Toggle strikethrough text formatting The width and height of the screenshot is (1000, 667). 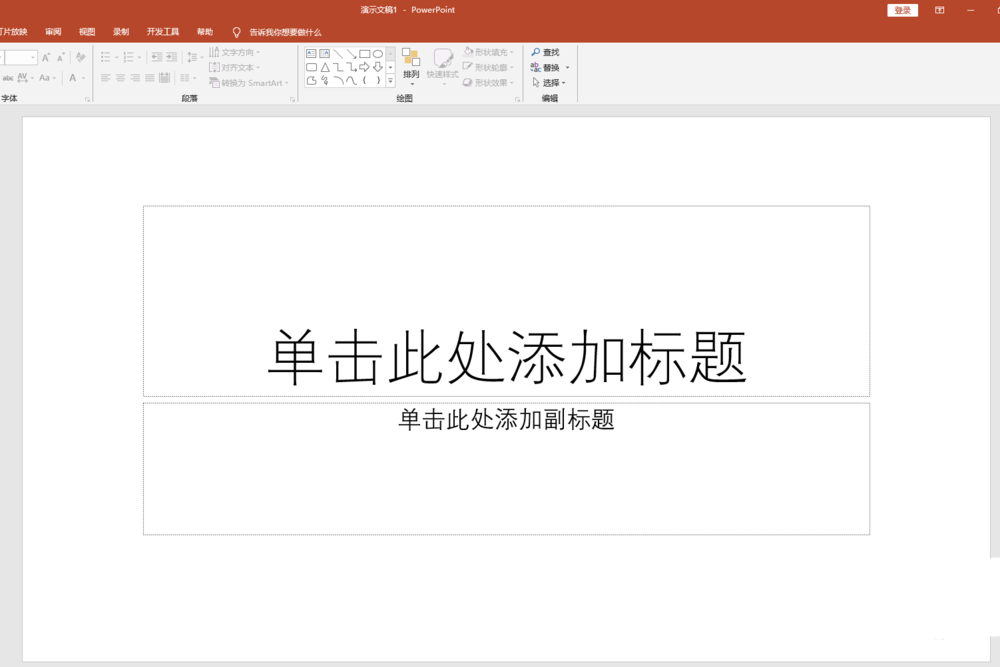(8, 78)
